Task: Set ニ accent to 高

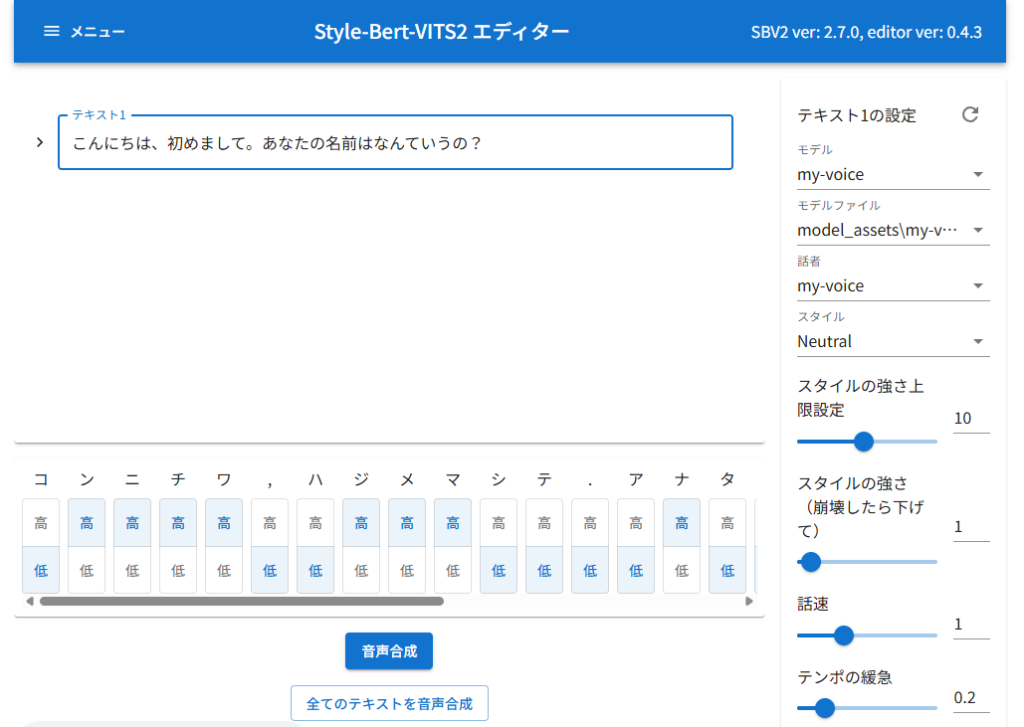Action: pos(133,523)
